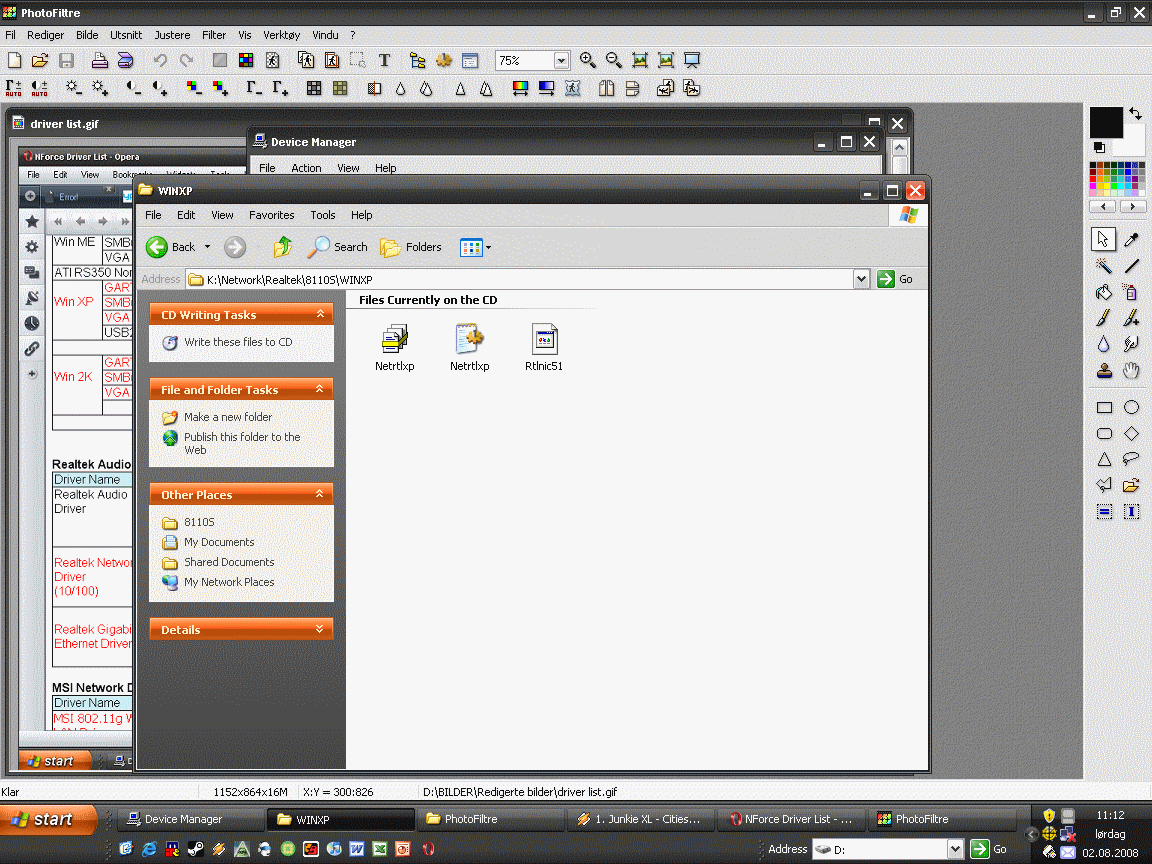Click the Text tool T icon

click(384, 60)
